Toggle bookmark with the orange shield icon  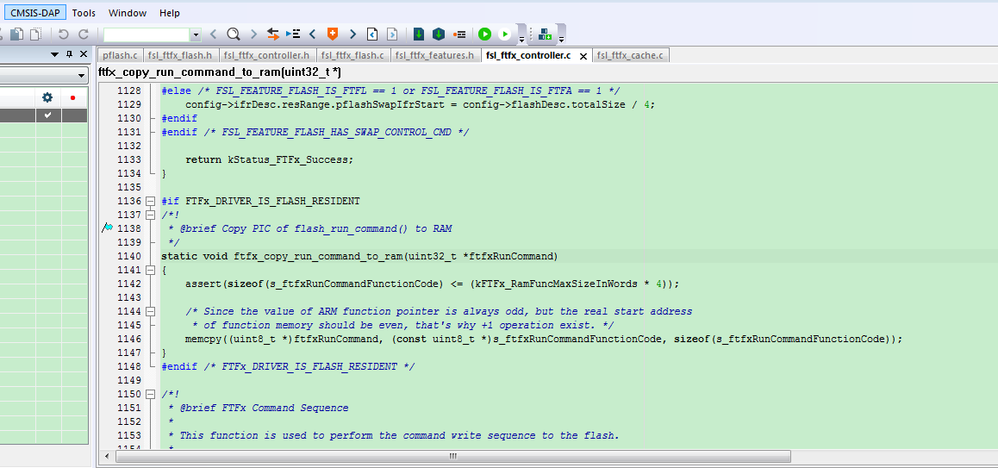(332, 34)
